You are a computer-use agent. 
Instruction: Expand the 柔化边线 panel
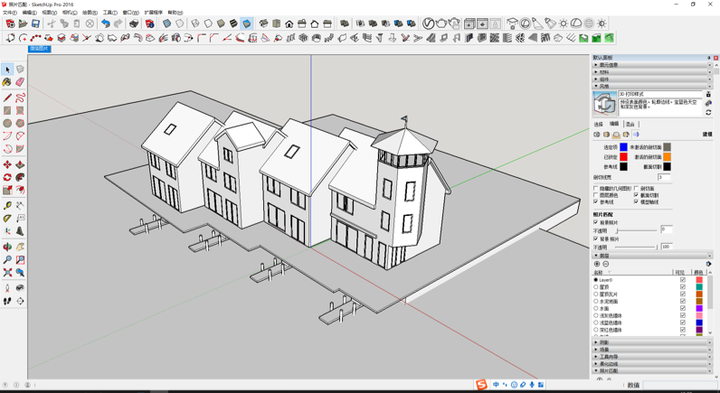652,364
